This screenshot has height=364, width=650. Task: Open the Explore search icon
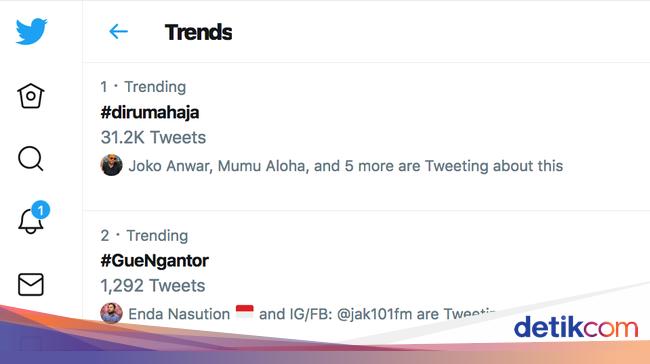click(31, 158)
